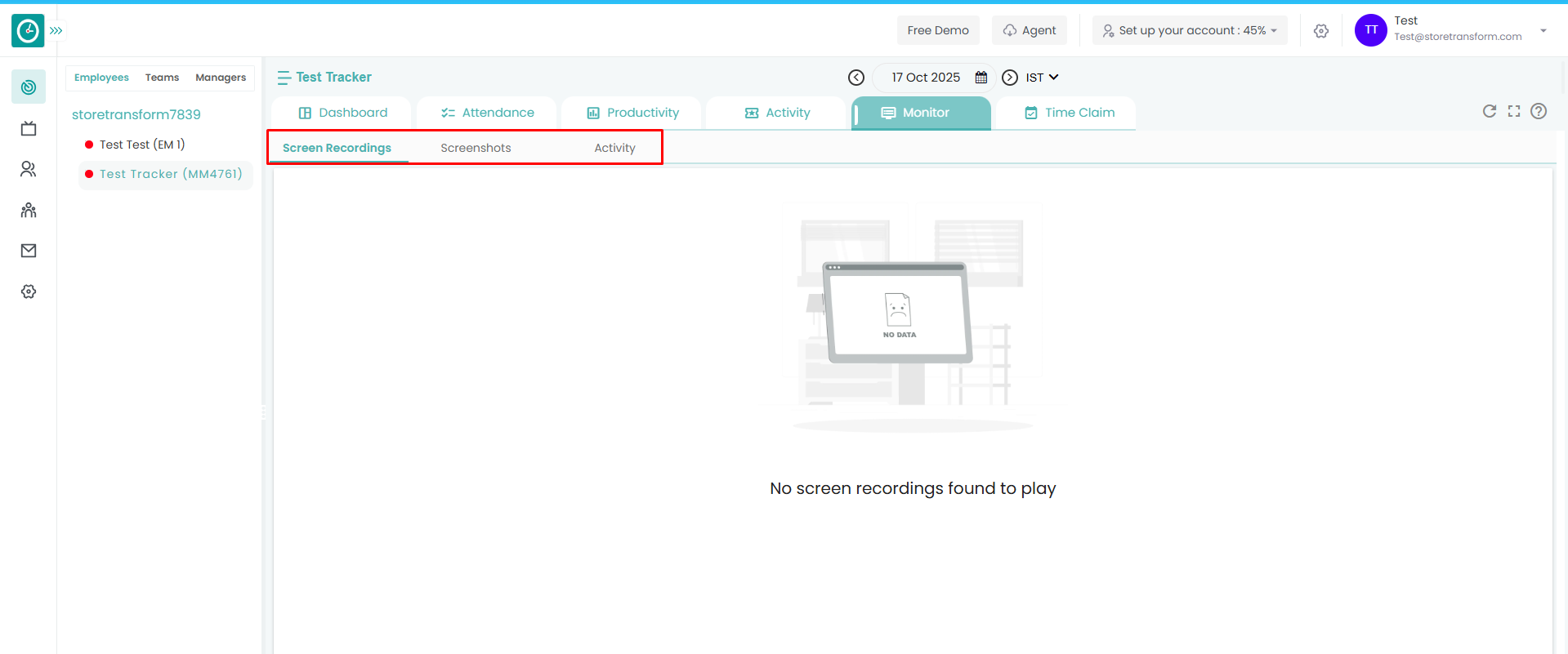
Task: Switch to the Attendance tab
Action: point(487,113)
